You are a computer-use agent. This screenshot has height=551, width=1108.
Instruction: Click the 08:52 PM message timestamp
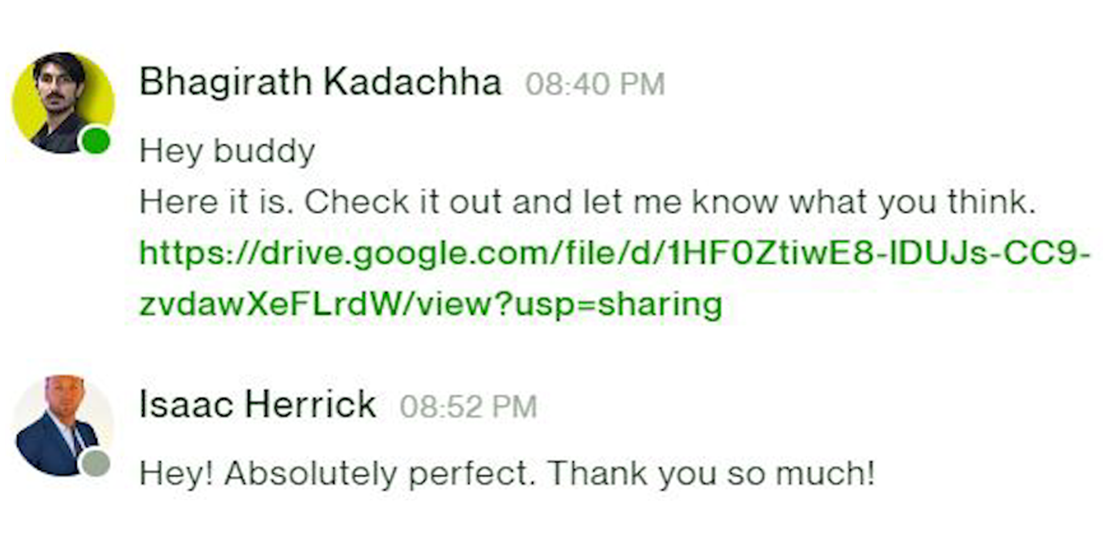click(x=468, y=406)
